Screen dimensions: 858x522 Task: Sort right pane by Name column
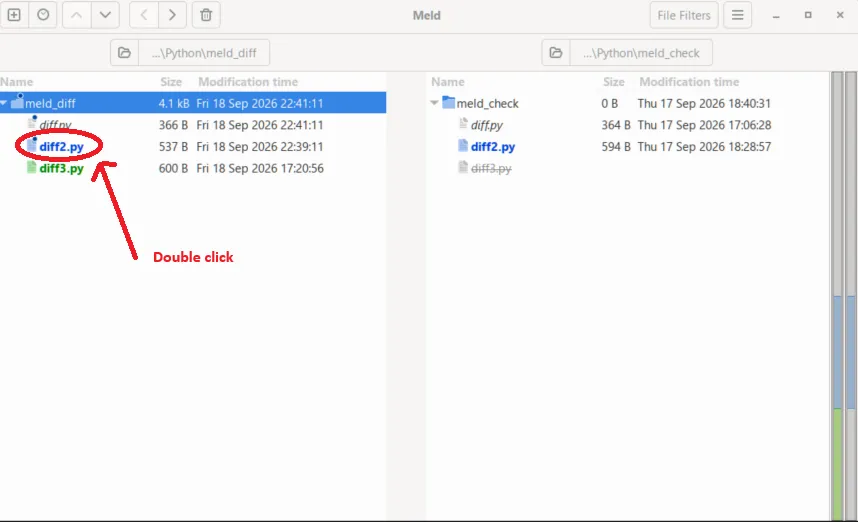(448, 82)
